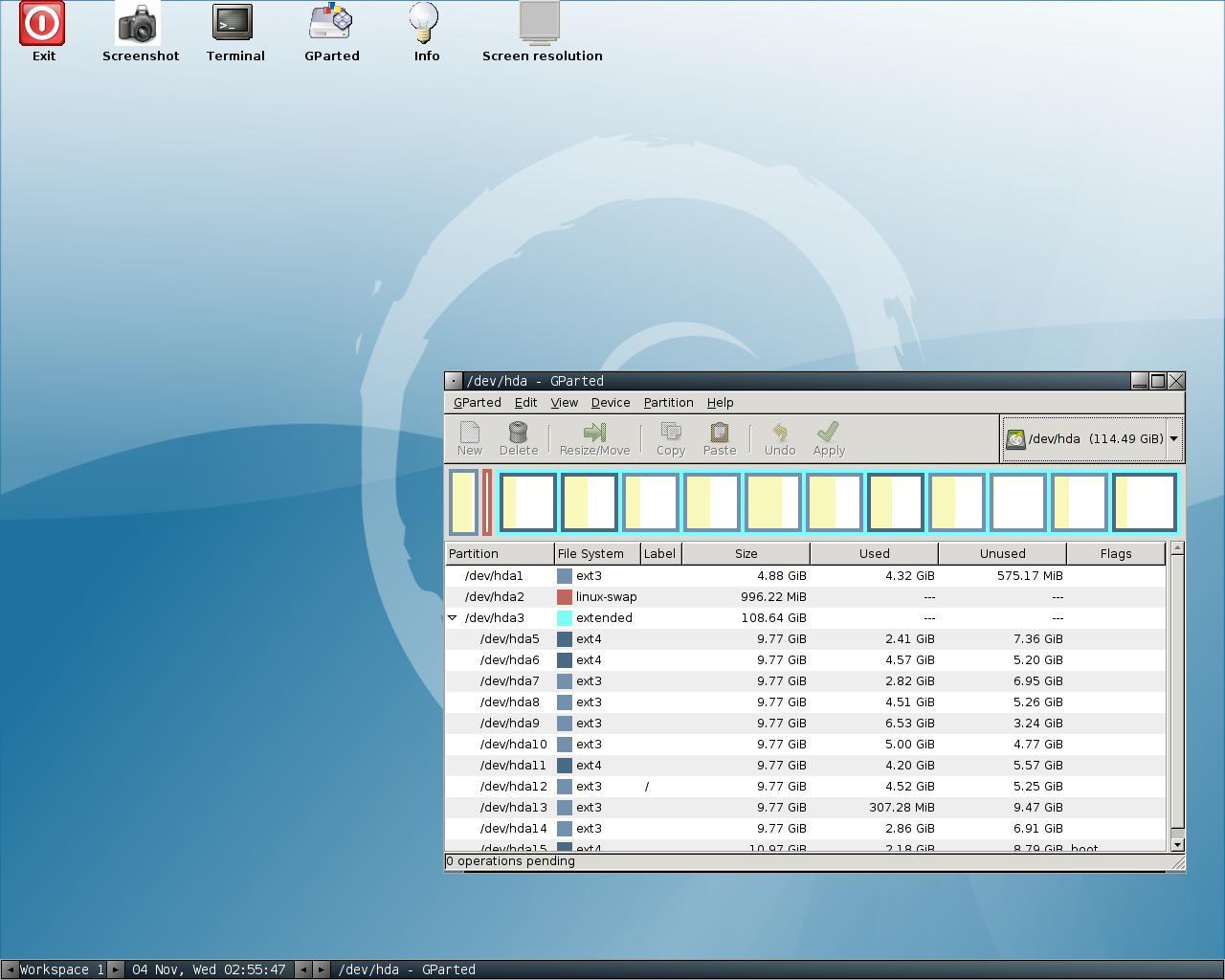
Task: Click the Workspace 1 next arrow in taskbar
Action: pos(116,969)
